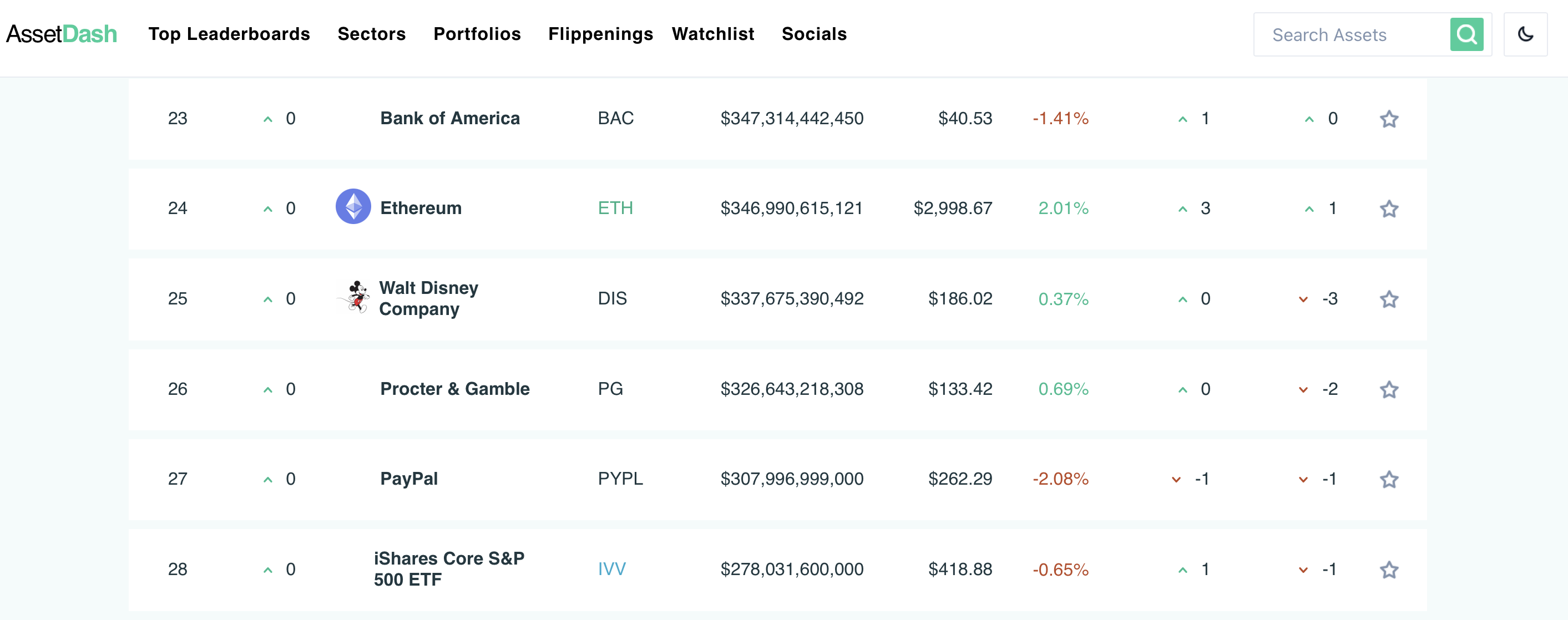This screenshot has height=620, width=1568.
Task: Add Ethereum to watchlist via star
Action: 1388,209
